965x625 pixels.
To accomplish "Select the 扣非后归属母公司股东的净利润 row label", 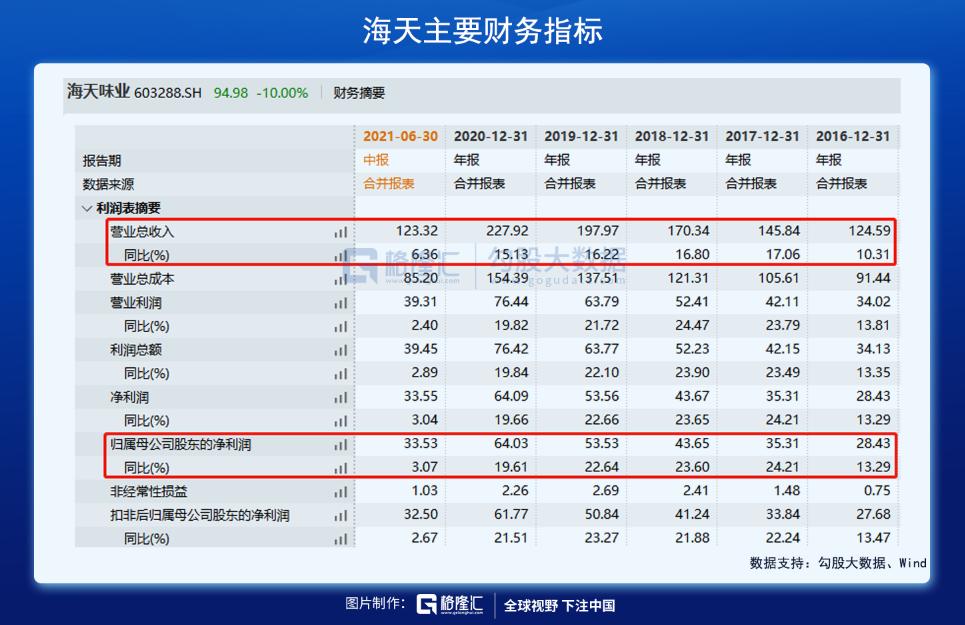I will [200, 516].
